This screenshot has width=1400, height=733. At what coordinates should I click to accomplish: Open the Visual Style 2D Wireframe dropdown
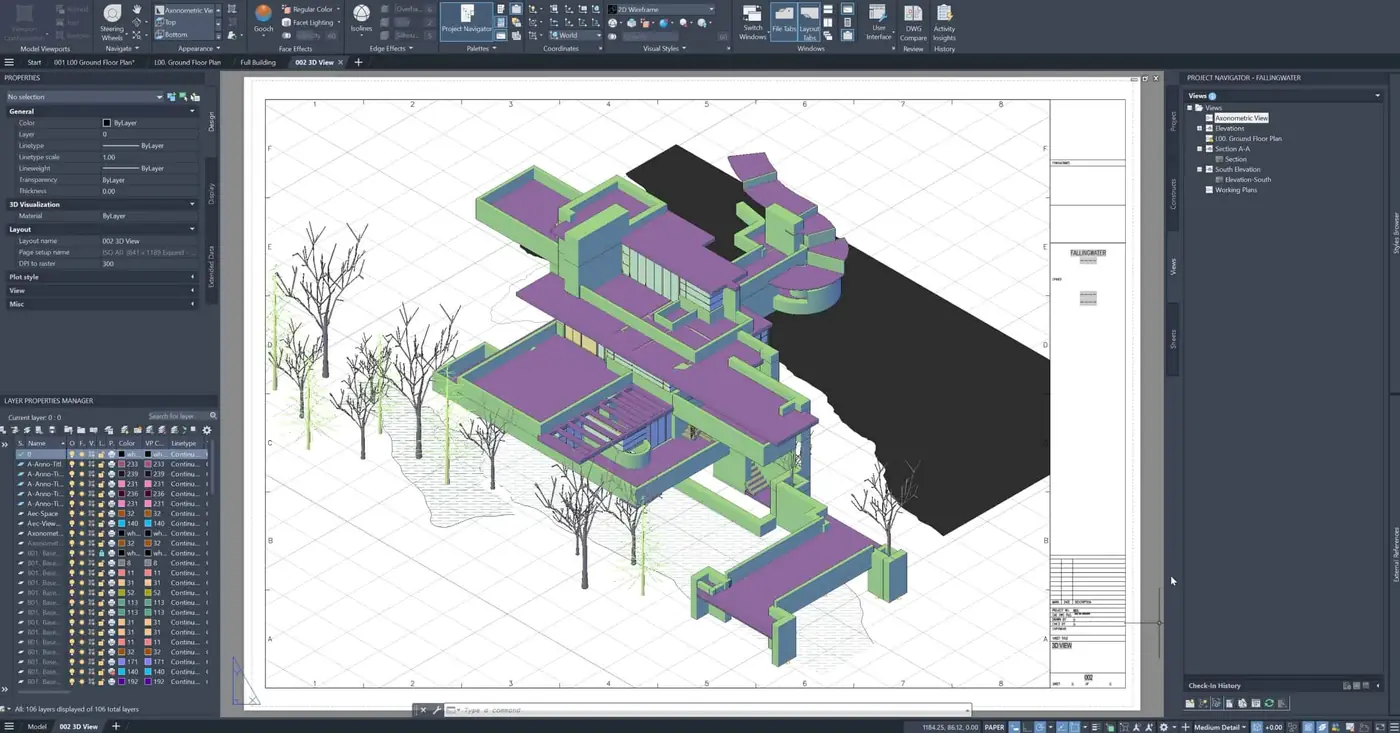pos(661,9)
